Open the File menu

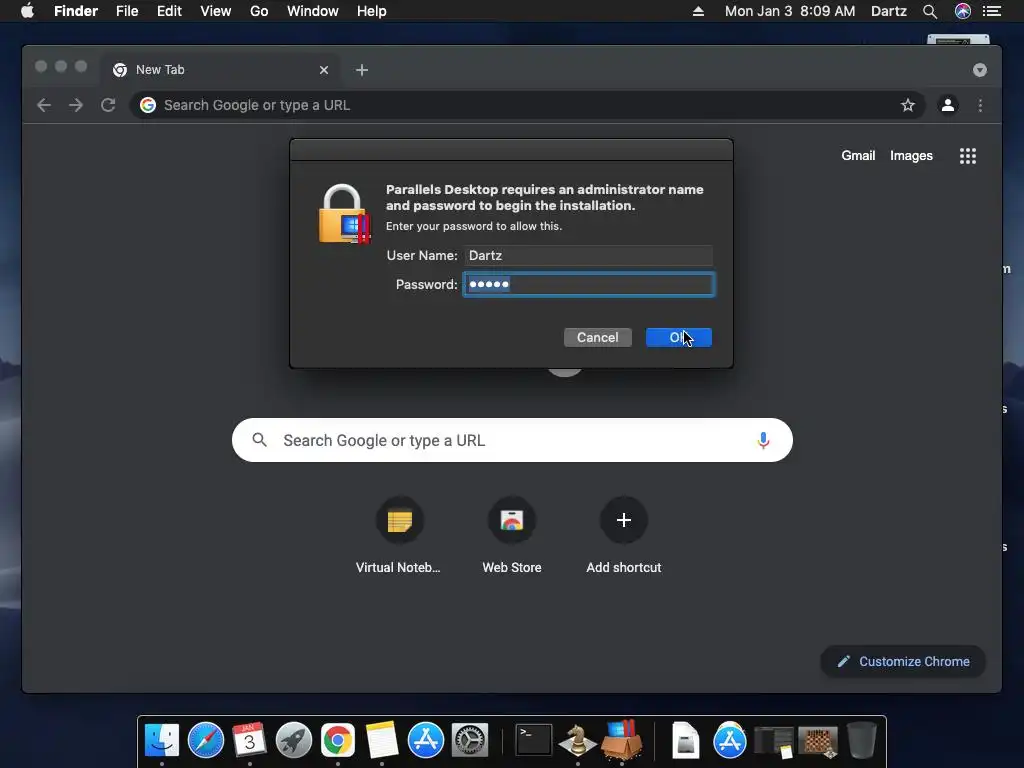(127, 11)
